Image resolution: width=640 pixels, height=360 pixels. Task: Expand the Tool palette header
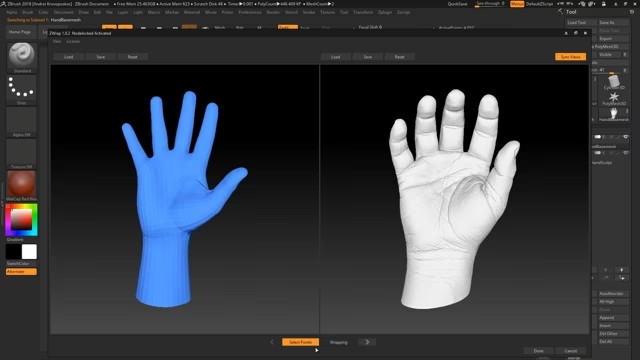(x=571, y=12)
